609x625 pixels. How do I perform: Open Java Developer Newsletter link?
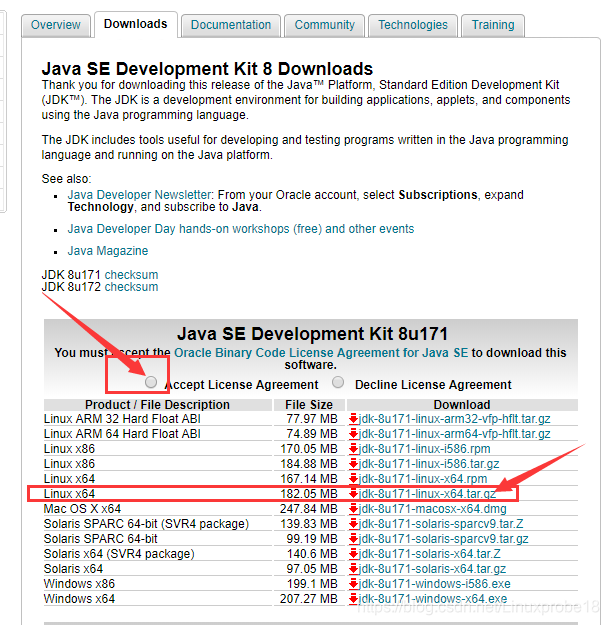click(139, 195)
